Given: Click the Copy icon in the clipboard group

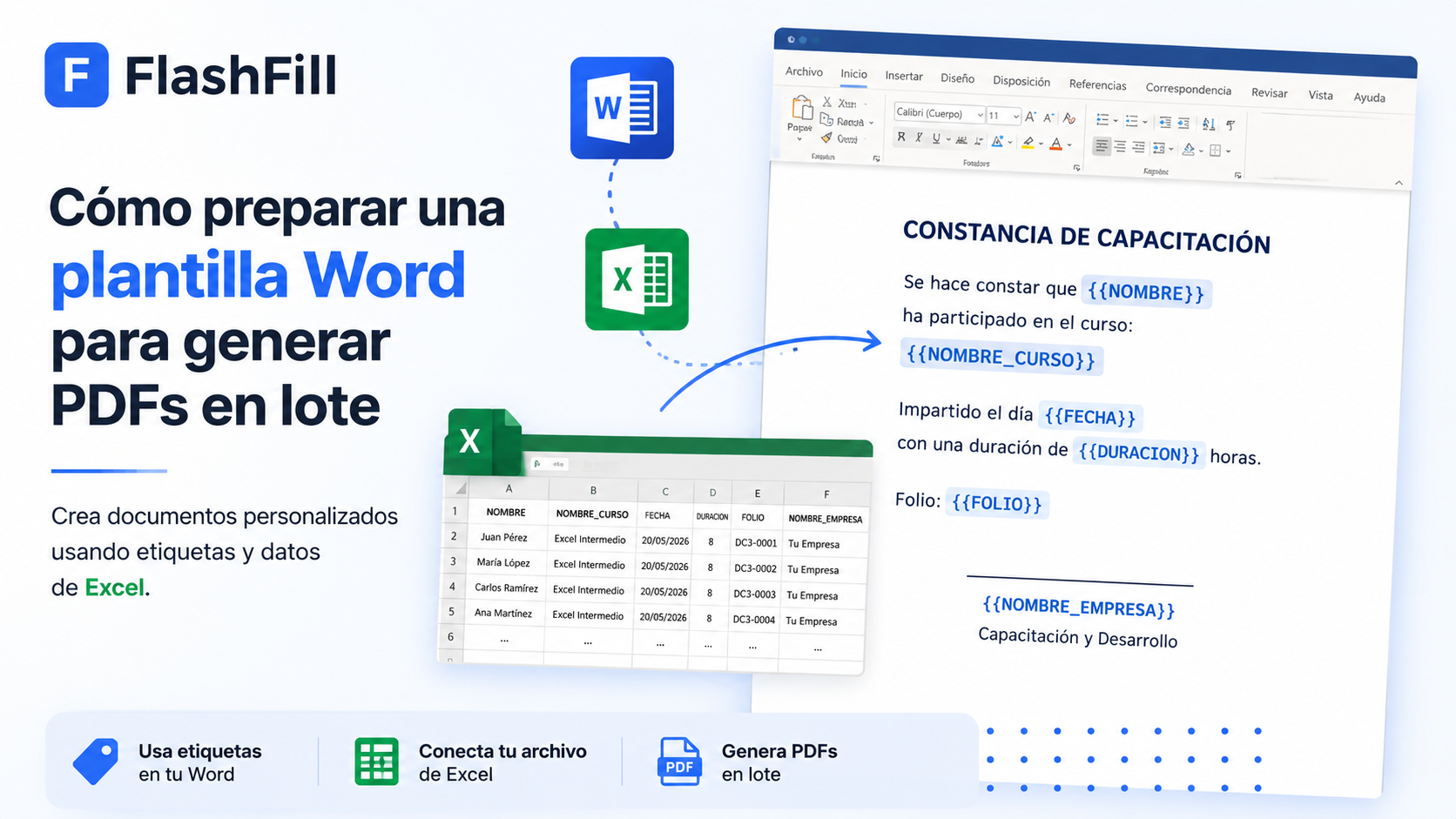Looking at the screenshot, I should 826,119.
